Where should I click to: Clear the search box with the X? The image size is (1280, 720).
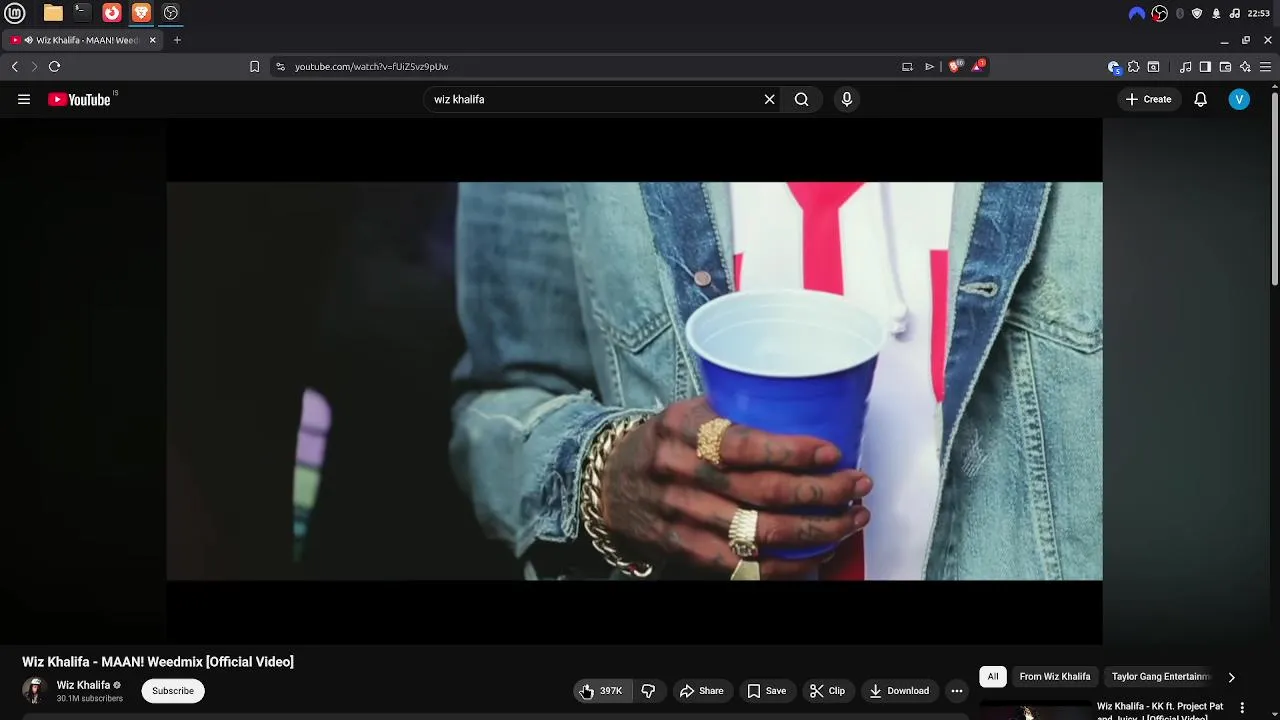click(x=770, y=99)
